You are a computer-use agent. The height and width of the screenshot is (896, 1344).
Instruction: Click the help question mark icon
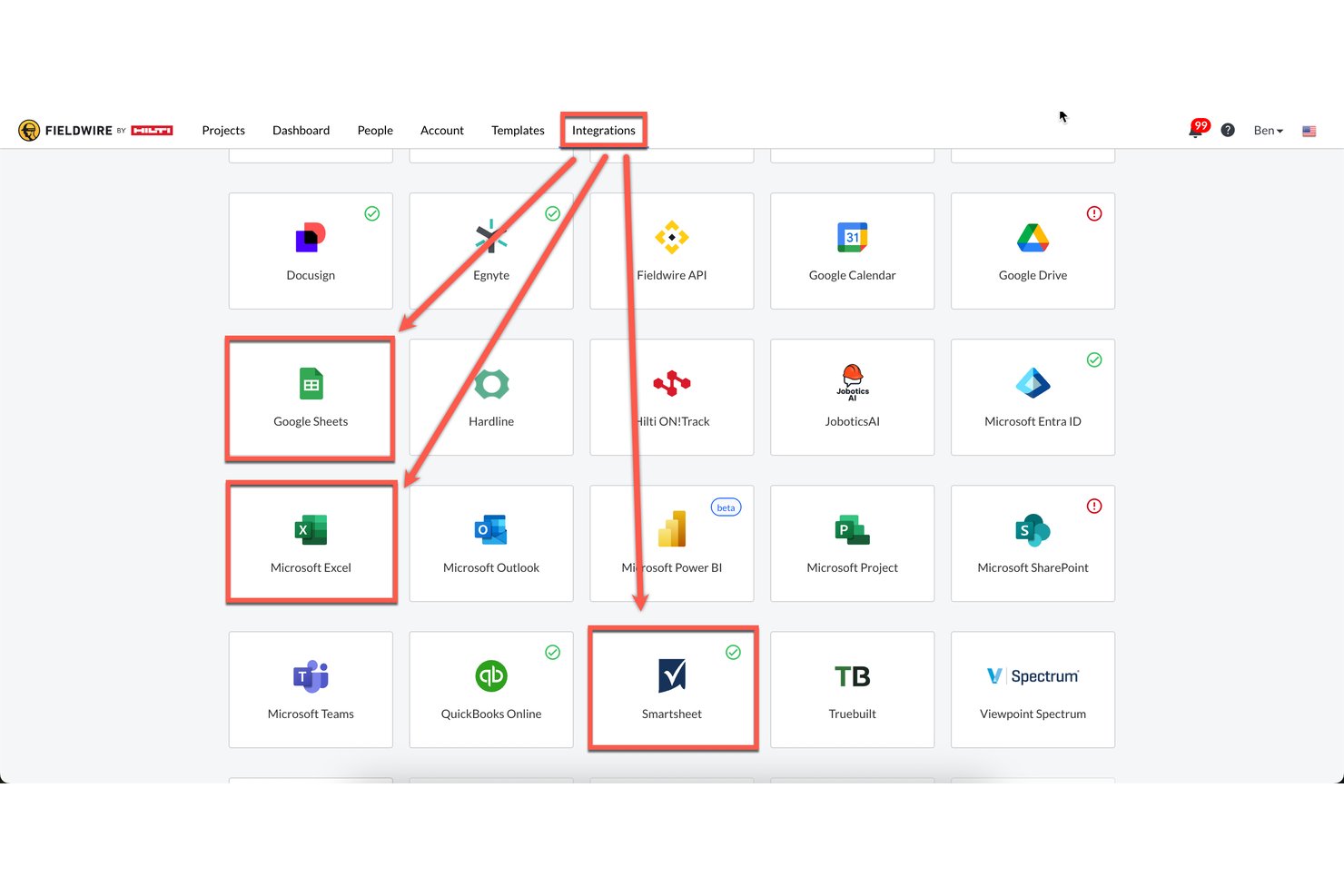pyautogui.click(x=1228, y=131)
